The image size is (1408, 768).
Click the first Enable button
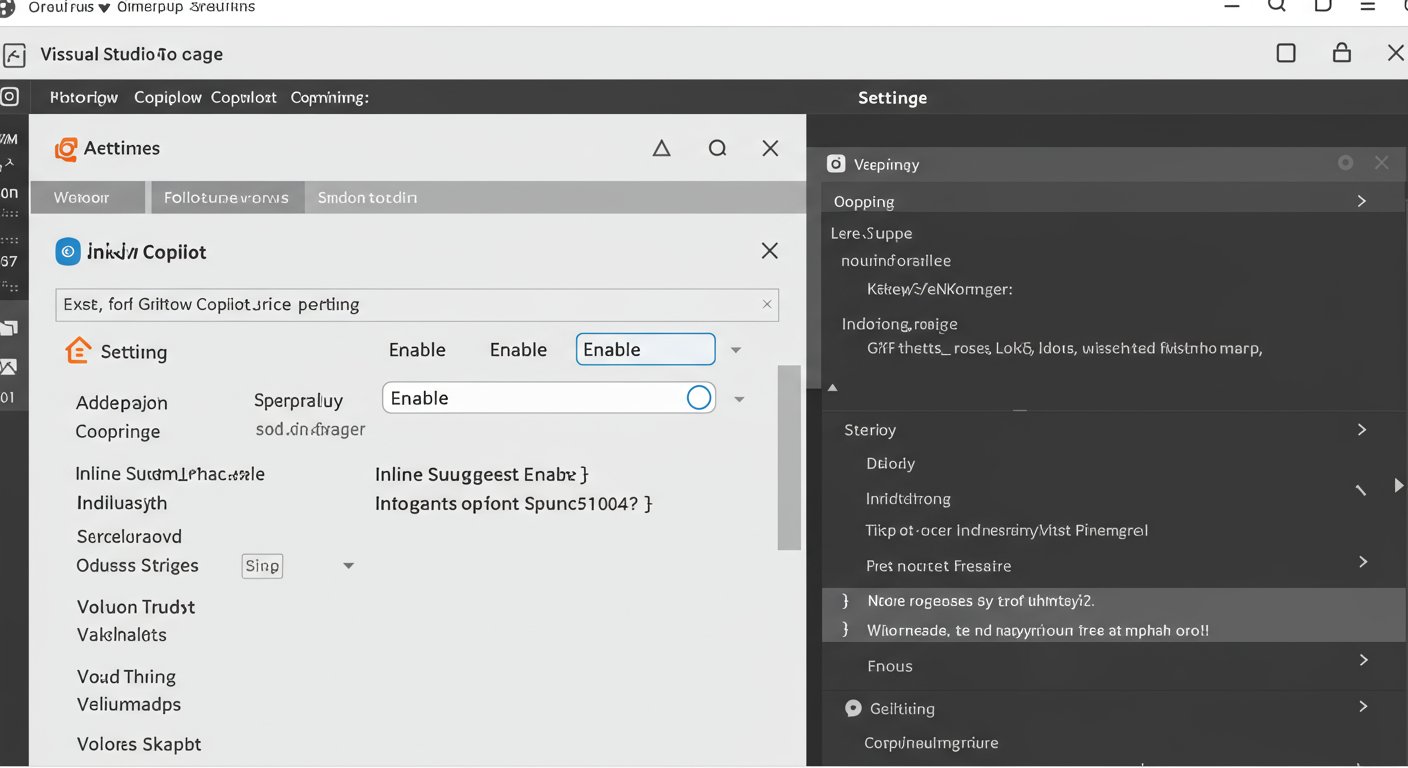click(x=417, y=349)
